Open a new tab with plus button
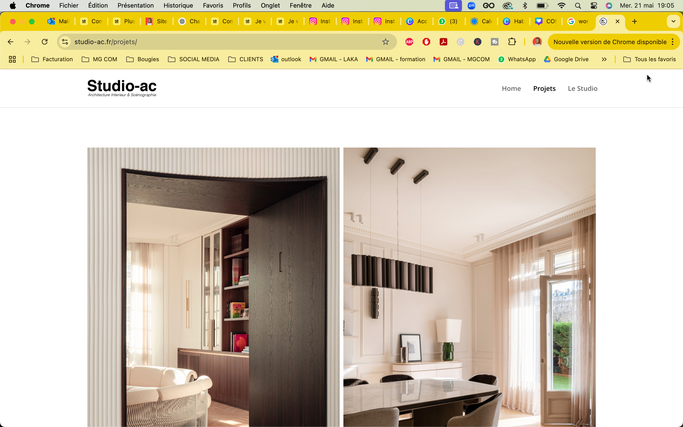This screenshot has width=683, height=427. point(634,21)
